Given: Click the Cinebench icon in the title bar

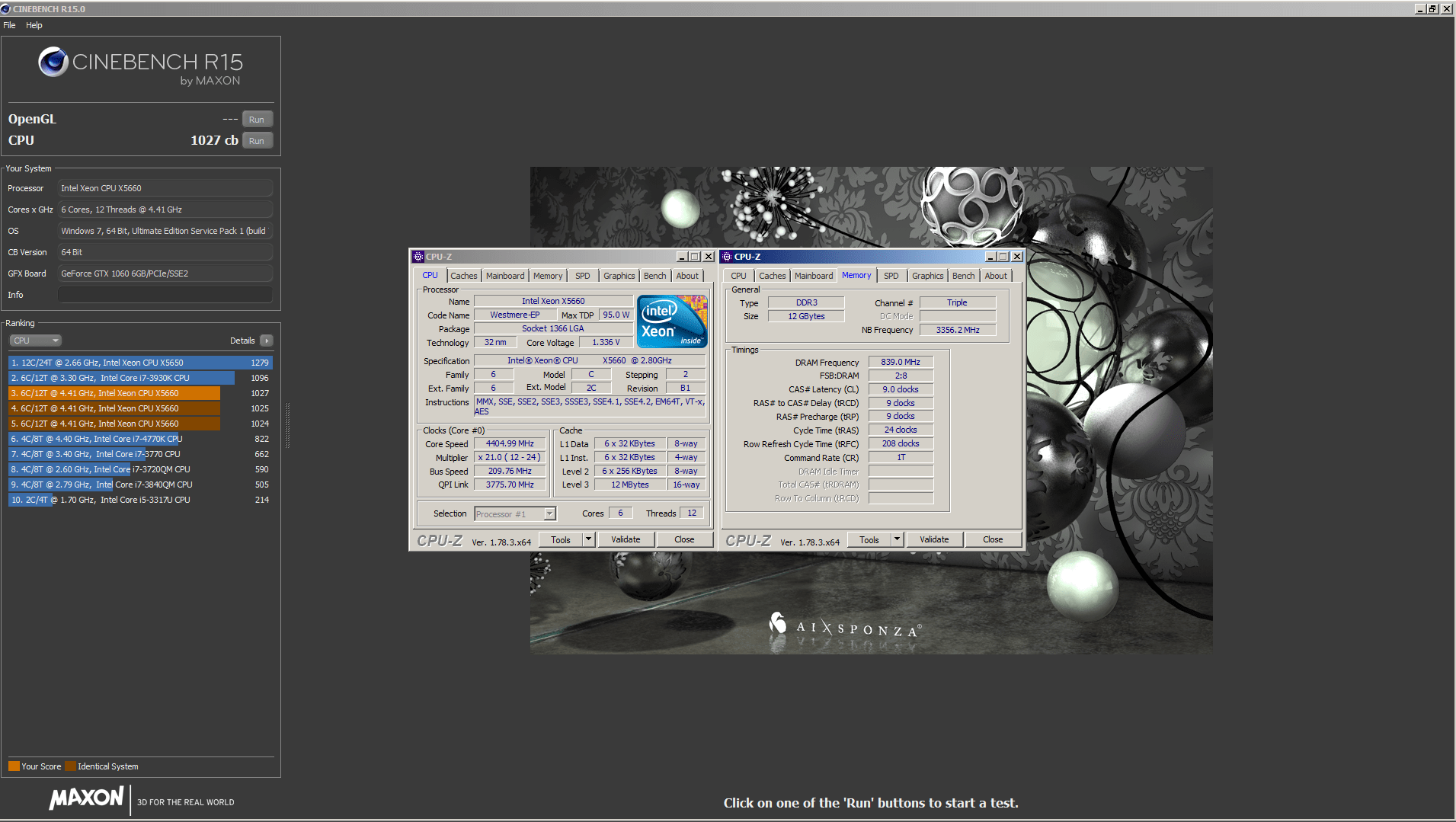Looking at the screenshot, I should tap(6, 8).
